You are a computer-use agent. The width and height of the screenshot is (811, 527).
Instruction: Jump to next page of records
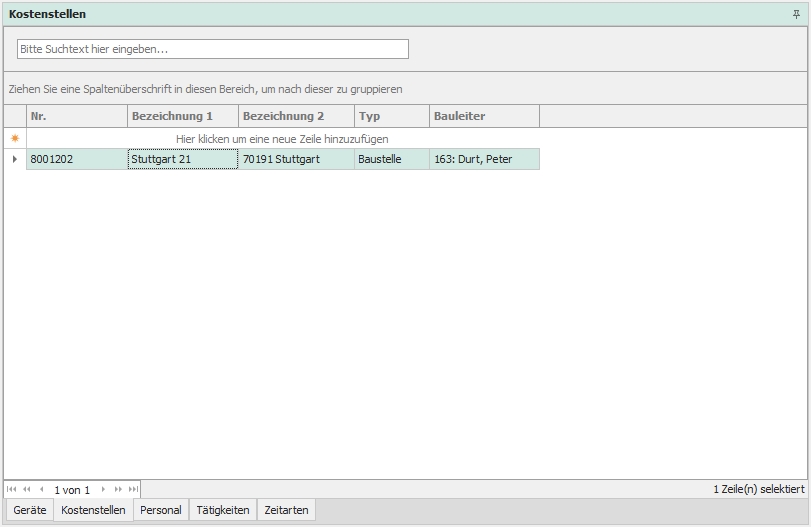tap(118, 490)
